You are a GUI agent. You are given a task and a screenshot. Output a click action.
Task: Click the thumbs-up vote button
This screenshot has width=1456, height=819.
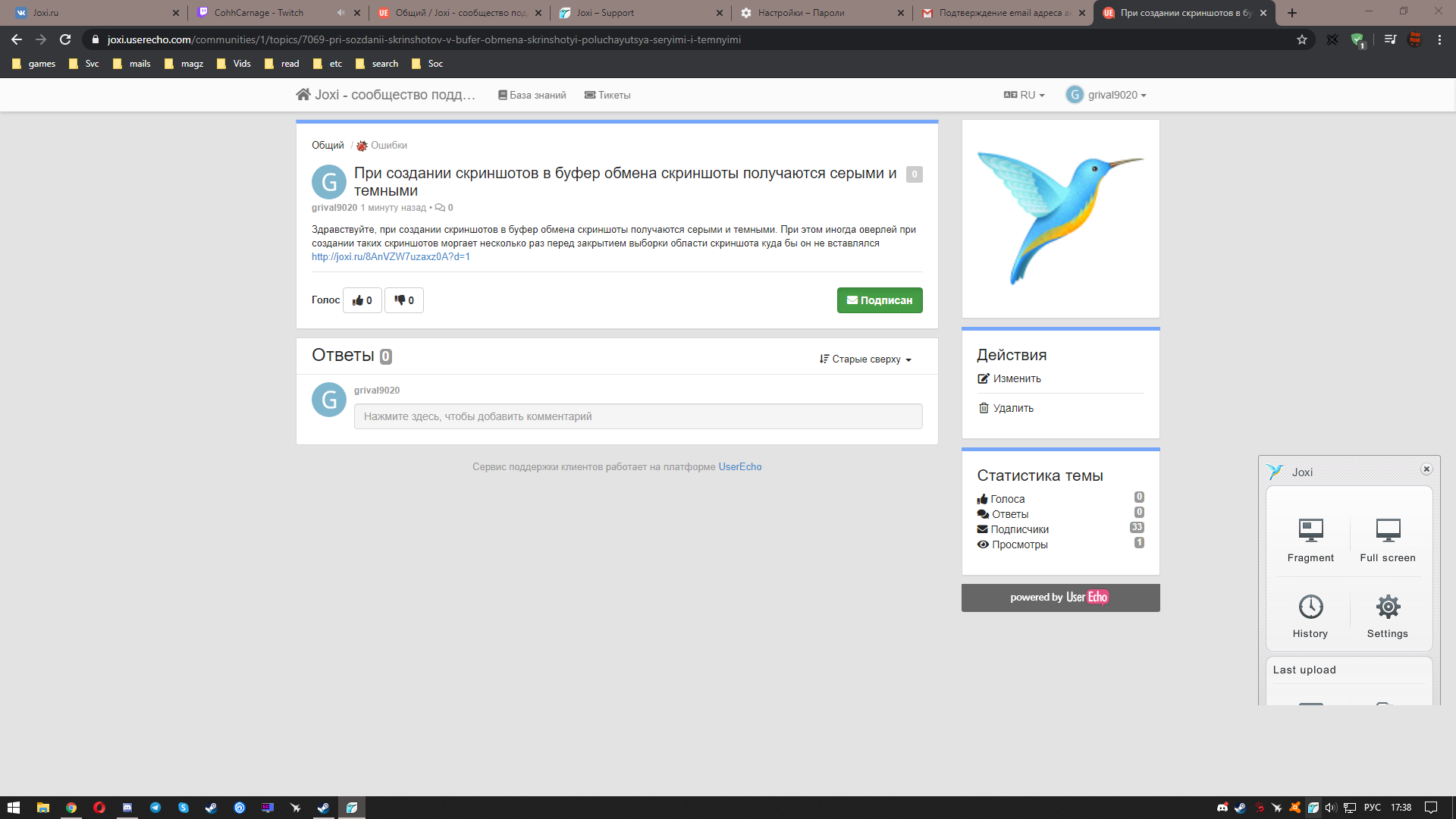362,300
